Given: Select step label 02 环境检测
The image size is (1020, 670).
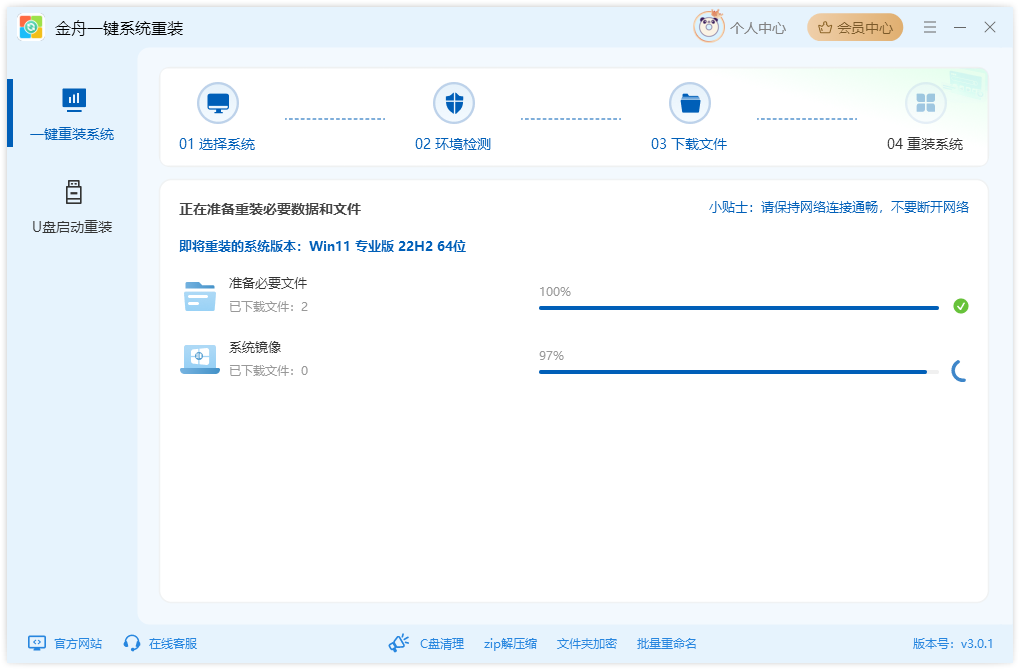Looking at the screenshot, I should tap(453, 144).
